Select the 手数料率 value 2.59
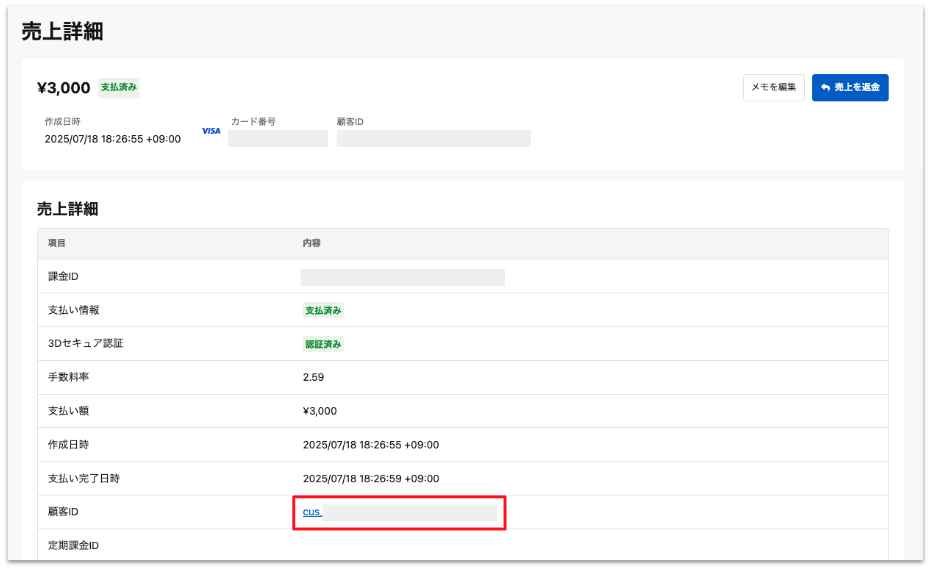Image resolution: width=933 pixels, height=571 pixels. [x=314, y=377]
